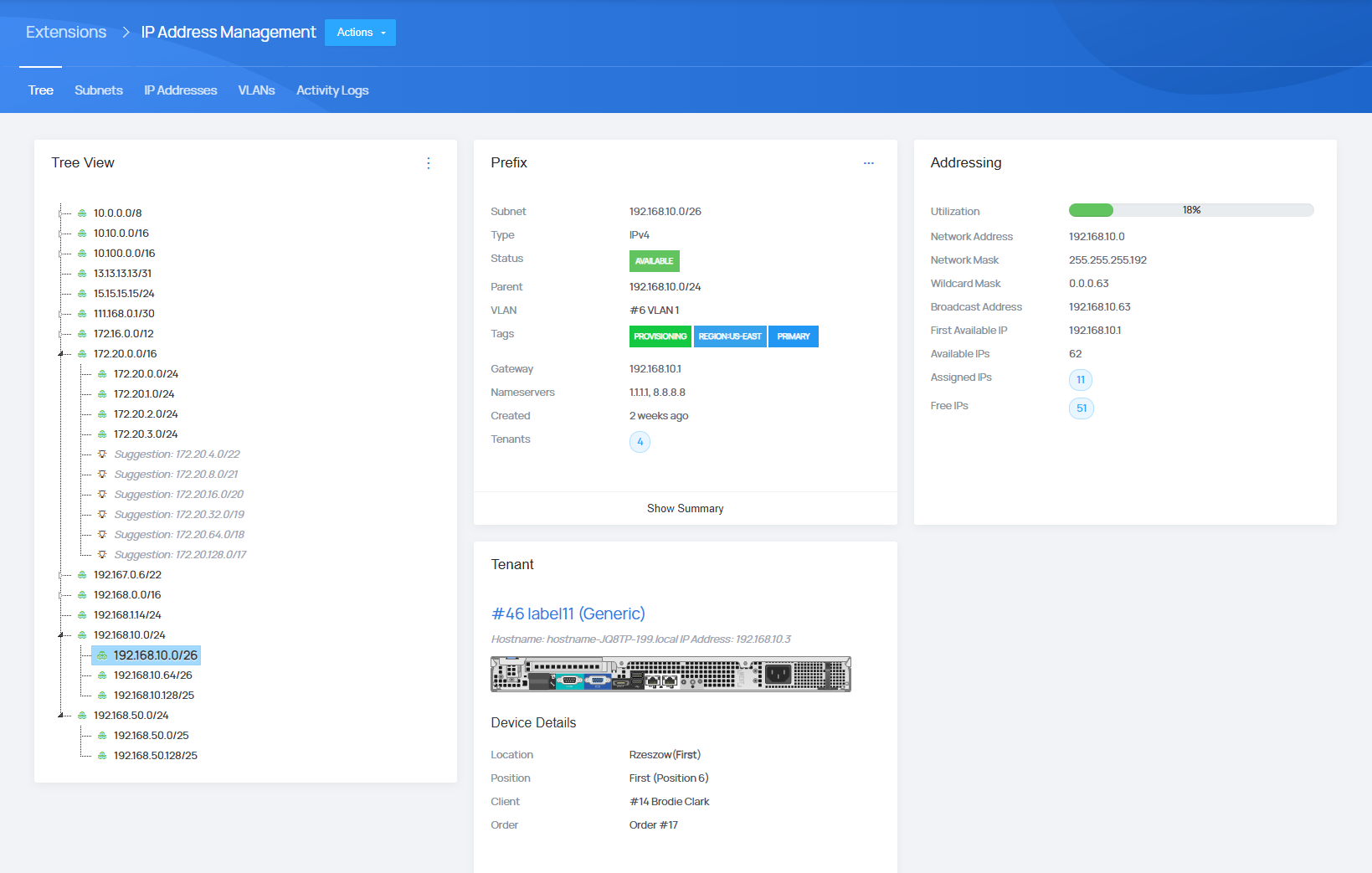Viewport: 1372px width, 873px height.
Task: Click the network icon beside 10.0.0.0/8
Action: click(82, 213)
